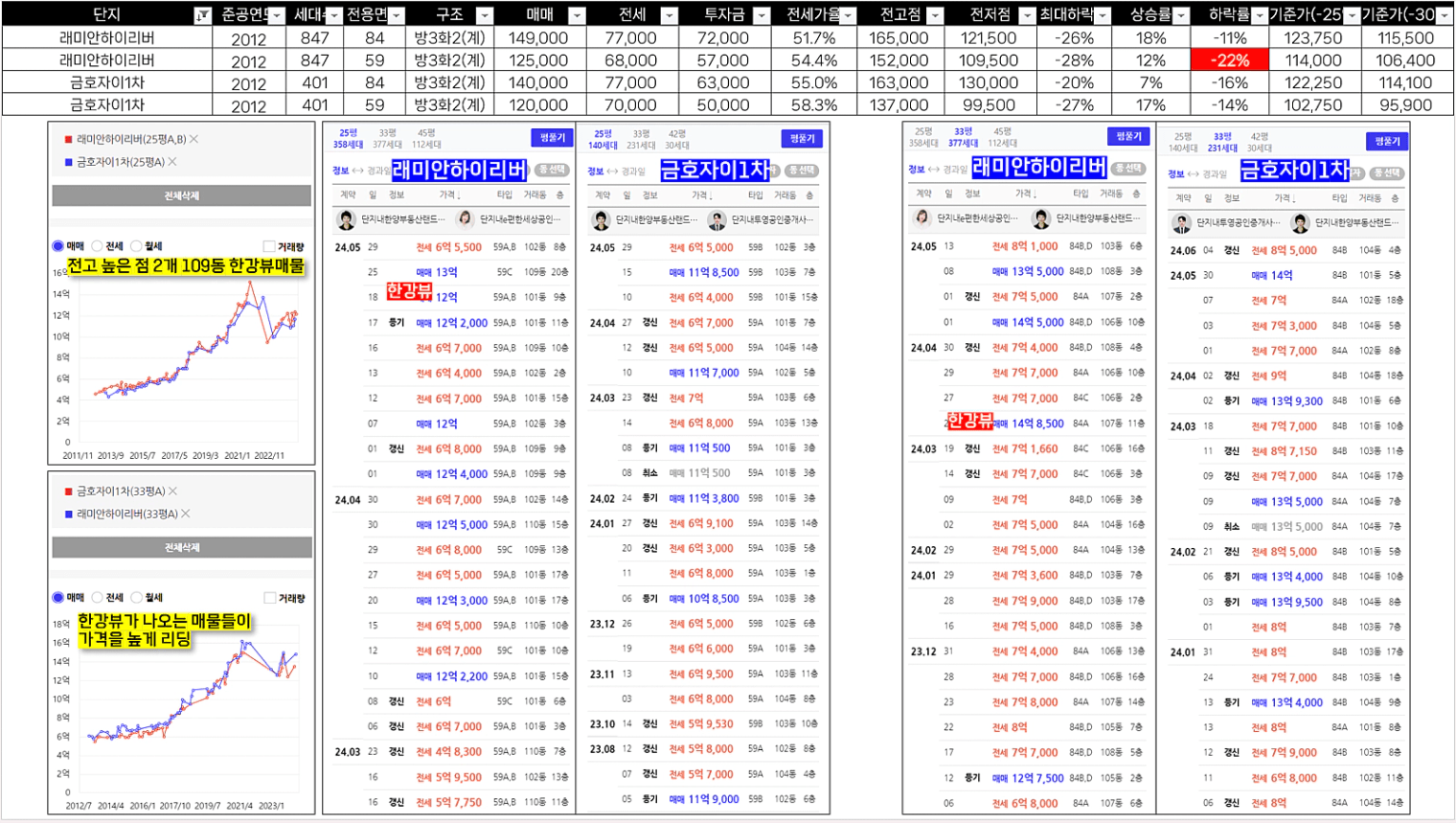Open 최대하락 column filter dropdown
This screenshot has width=1456, height=823.
click(x=1103, y=15)
